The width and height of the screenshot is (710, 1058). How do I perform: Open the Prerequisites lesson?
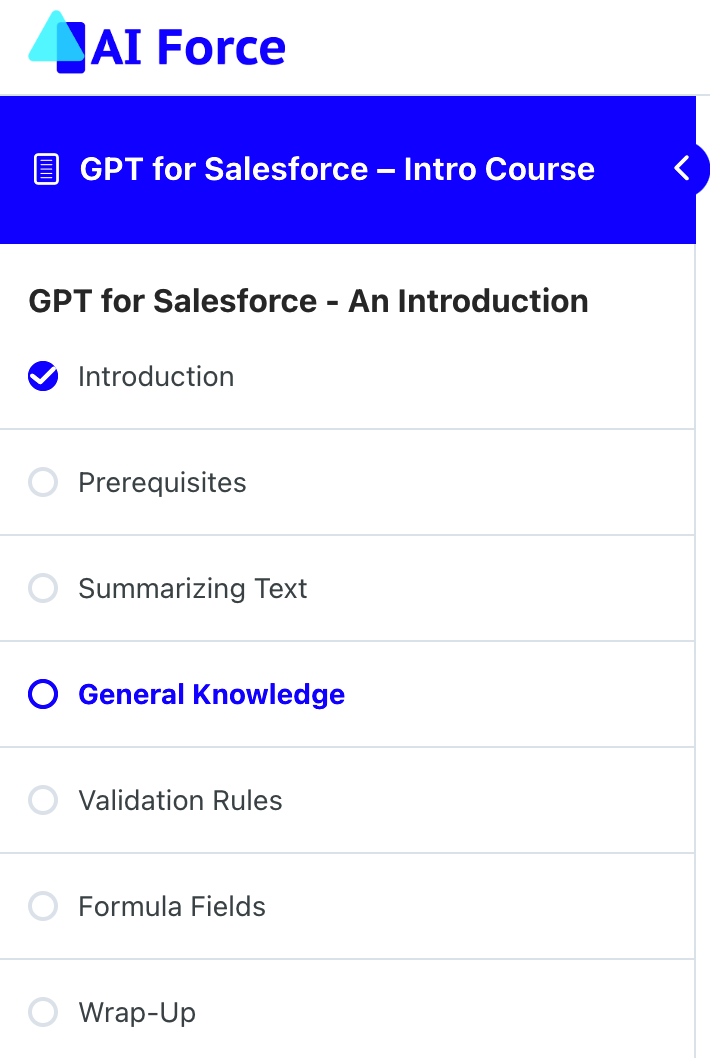[162, 483]
